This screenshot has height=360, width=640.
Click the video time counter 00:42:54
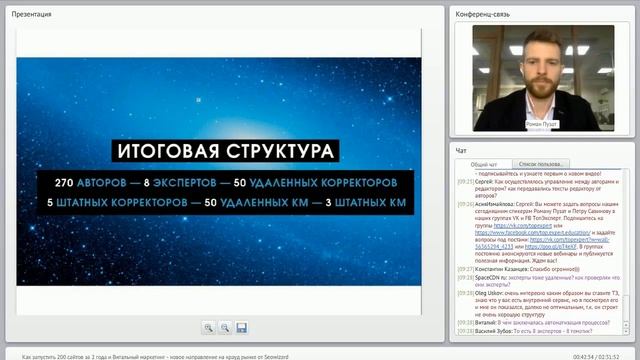coord(583,357)
